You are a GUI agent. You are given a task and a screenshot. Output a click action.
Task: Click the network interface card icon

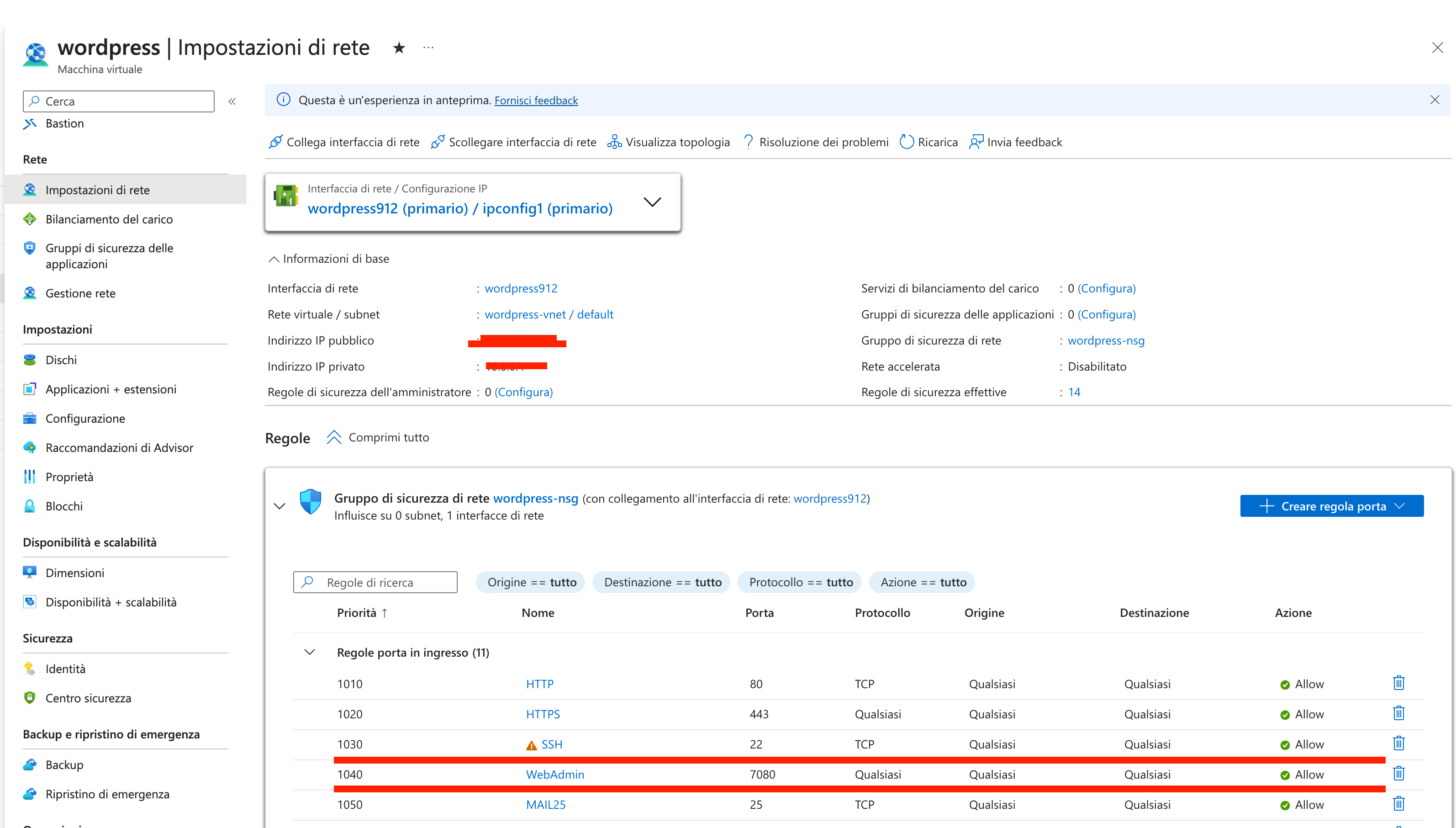286,196
